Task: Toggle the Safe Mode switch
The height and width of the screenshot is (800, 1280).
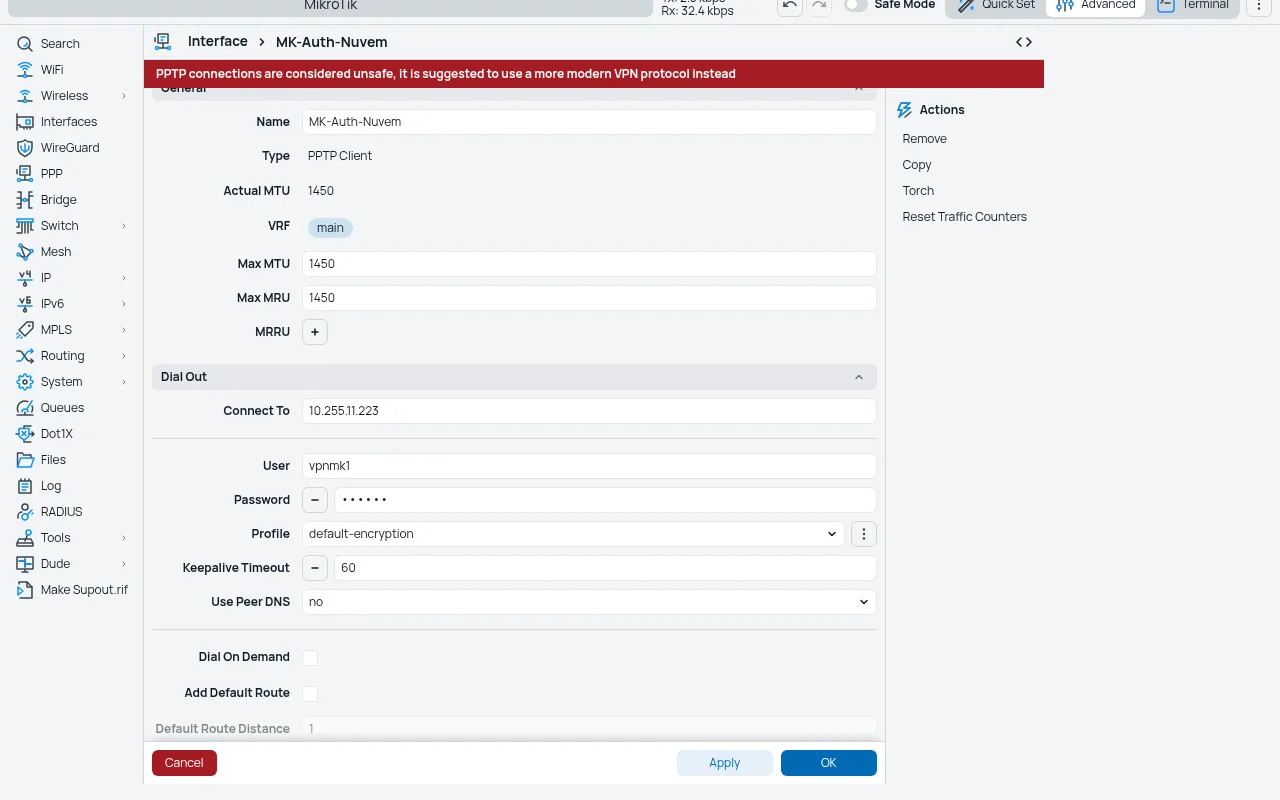Action: pyautogui.click(x=855, y=5)
